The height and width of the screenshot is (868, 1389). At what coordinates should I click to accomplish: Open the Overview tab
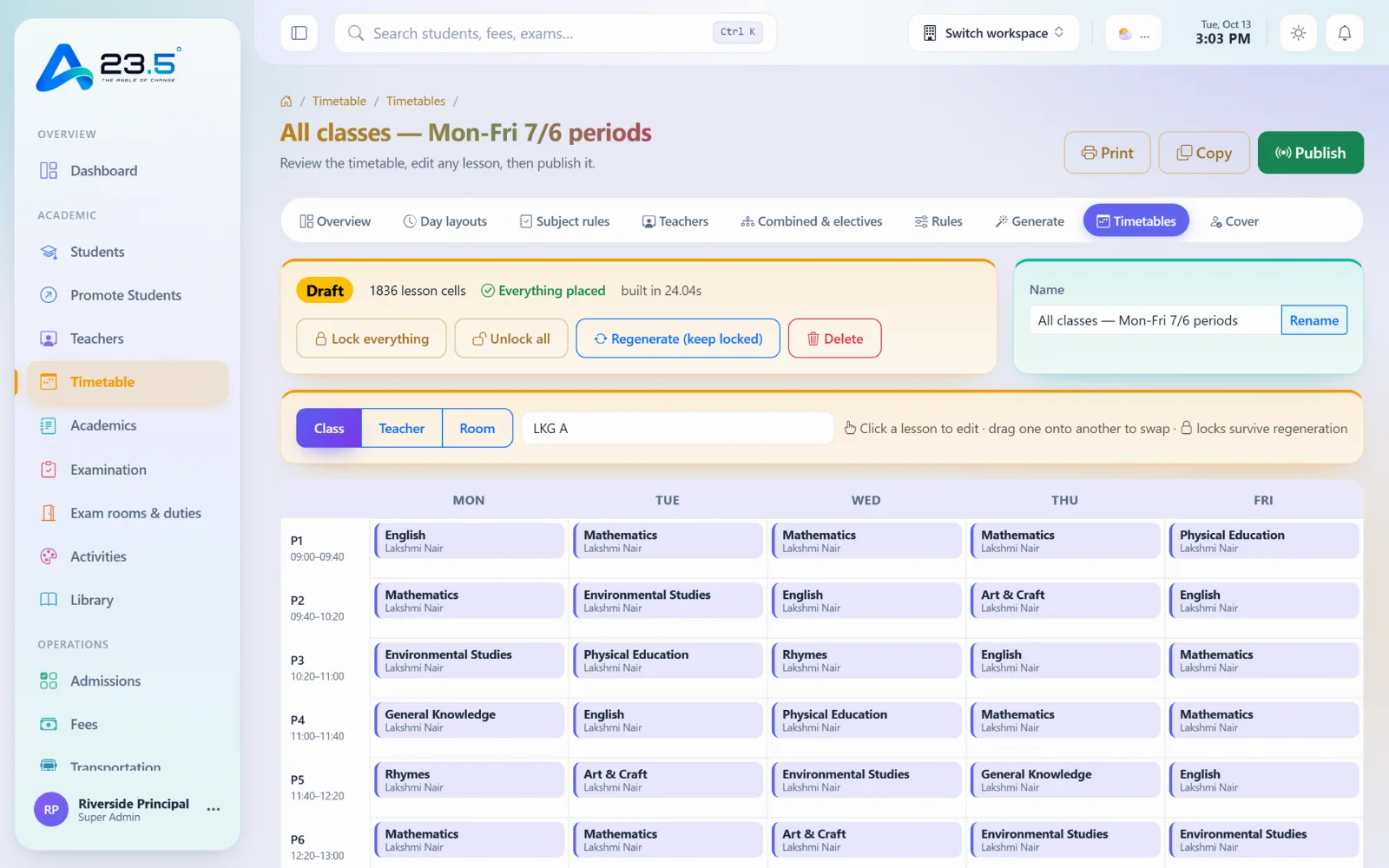point(335,221)
